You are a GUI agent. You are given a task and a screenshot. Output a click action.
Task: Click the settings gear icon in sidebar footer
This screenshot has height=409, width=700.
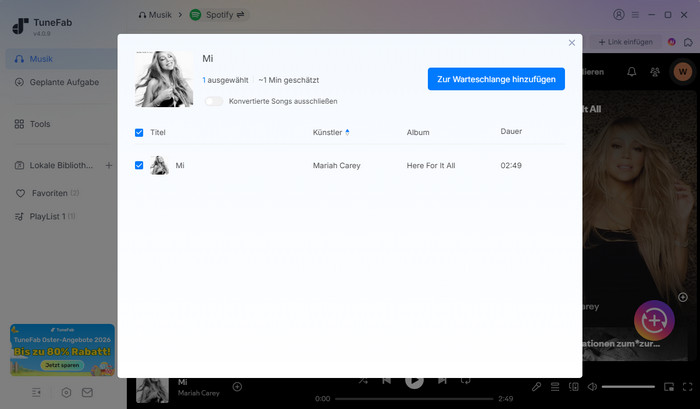pos(66,392)
